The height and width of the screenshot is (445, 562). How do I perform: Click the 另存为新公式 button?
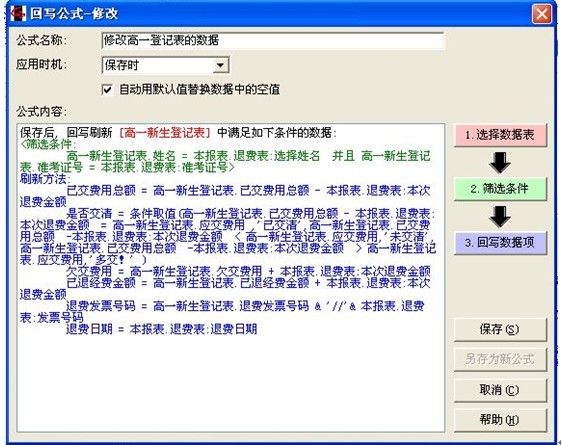pos(500,359)
